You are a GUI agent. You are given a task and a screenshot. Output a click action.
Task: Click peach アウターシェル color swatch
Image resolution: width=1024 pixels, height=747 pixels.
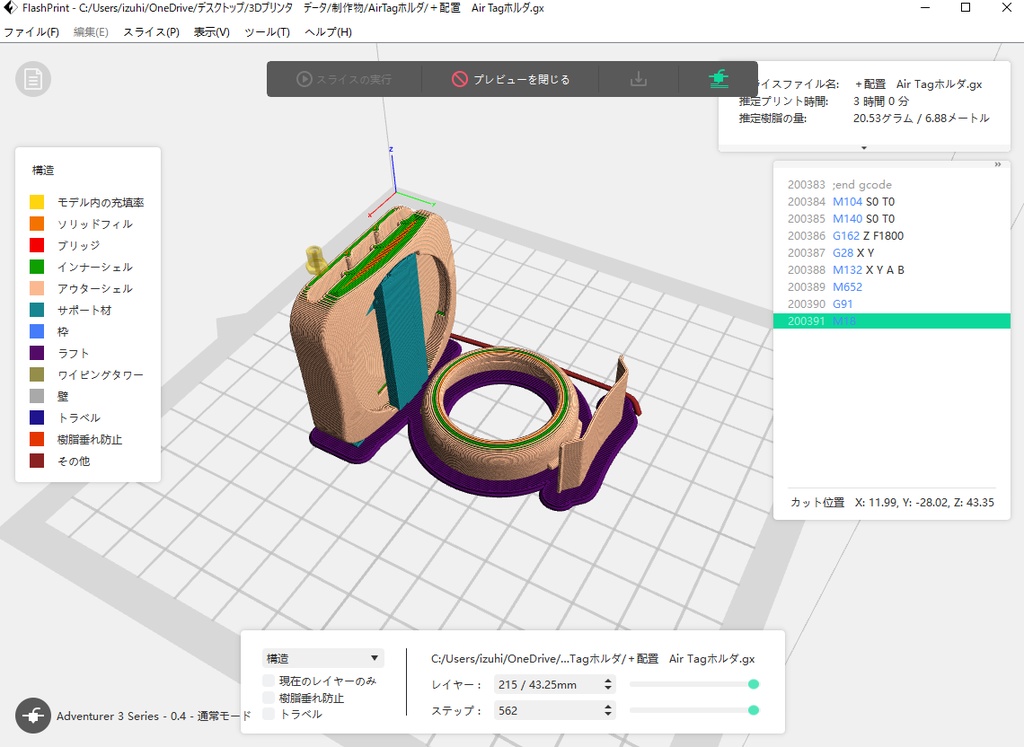click(x=37, y=288)
